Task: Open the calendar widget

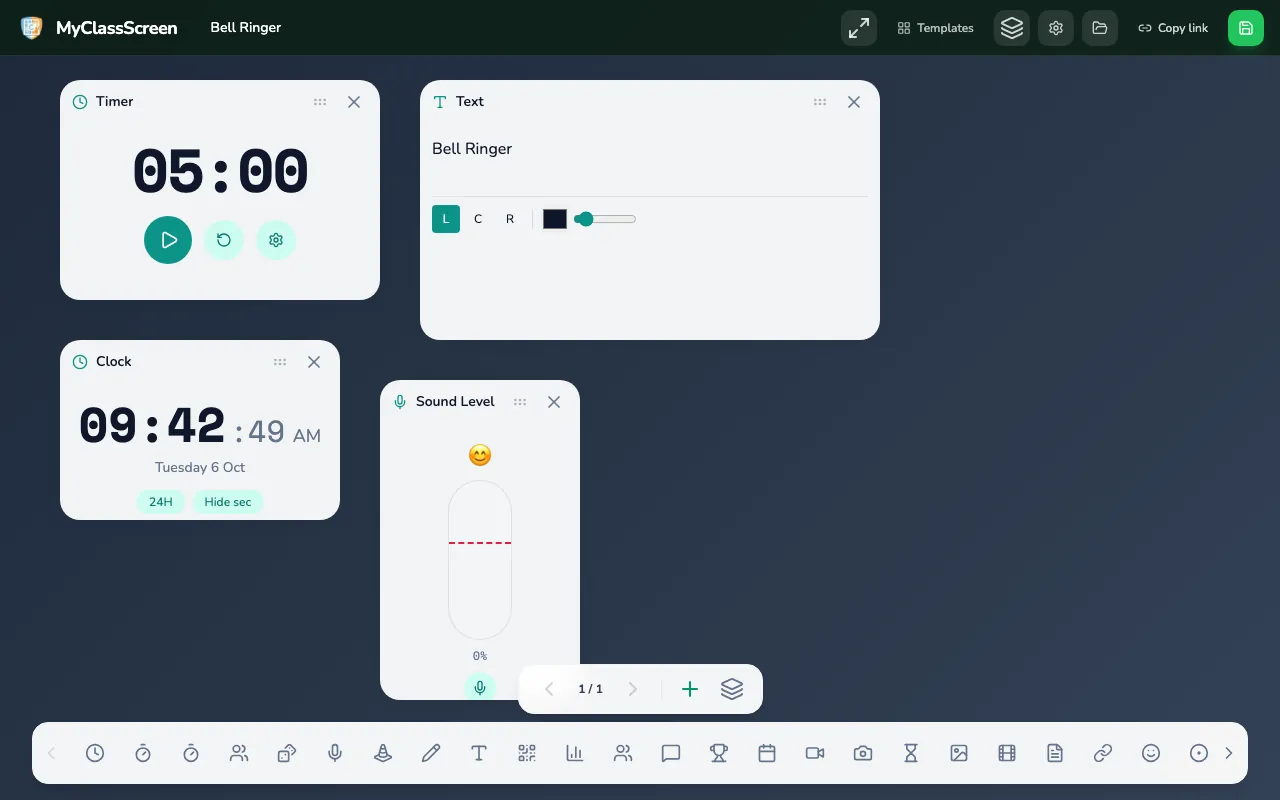Action: [x=767, y=753]
